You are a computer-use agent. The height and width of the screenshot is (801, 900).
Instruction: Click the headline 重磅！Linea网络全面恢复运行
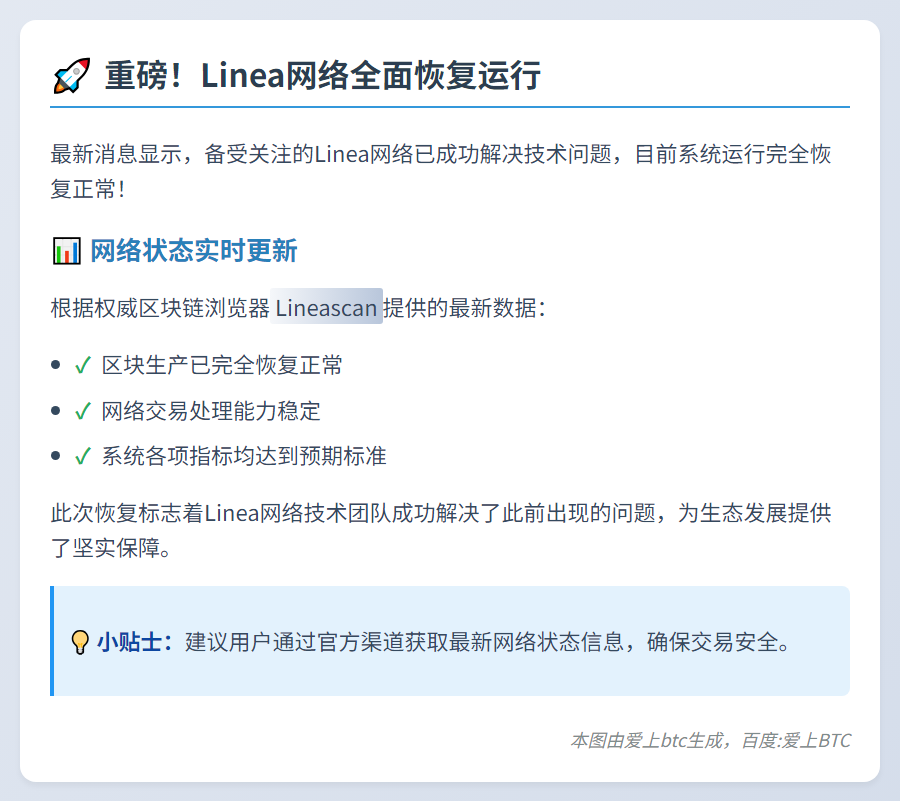[x=322, y=76]
